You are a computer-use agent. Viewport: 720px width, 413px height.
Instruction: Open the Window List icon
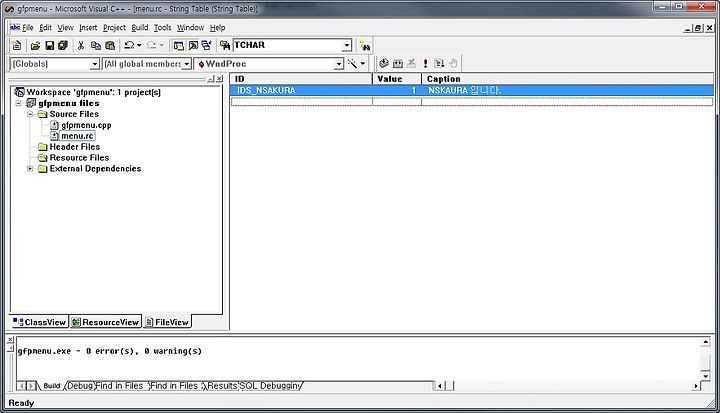(207, 45)
